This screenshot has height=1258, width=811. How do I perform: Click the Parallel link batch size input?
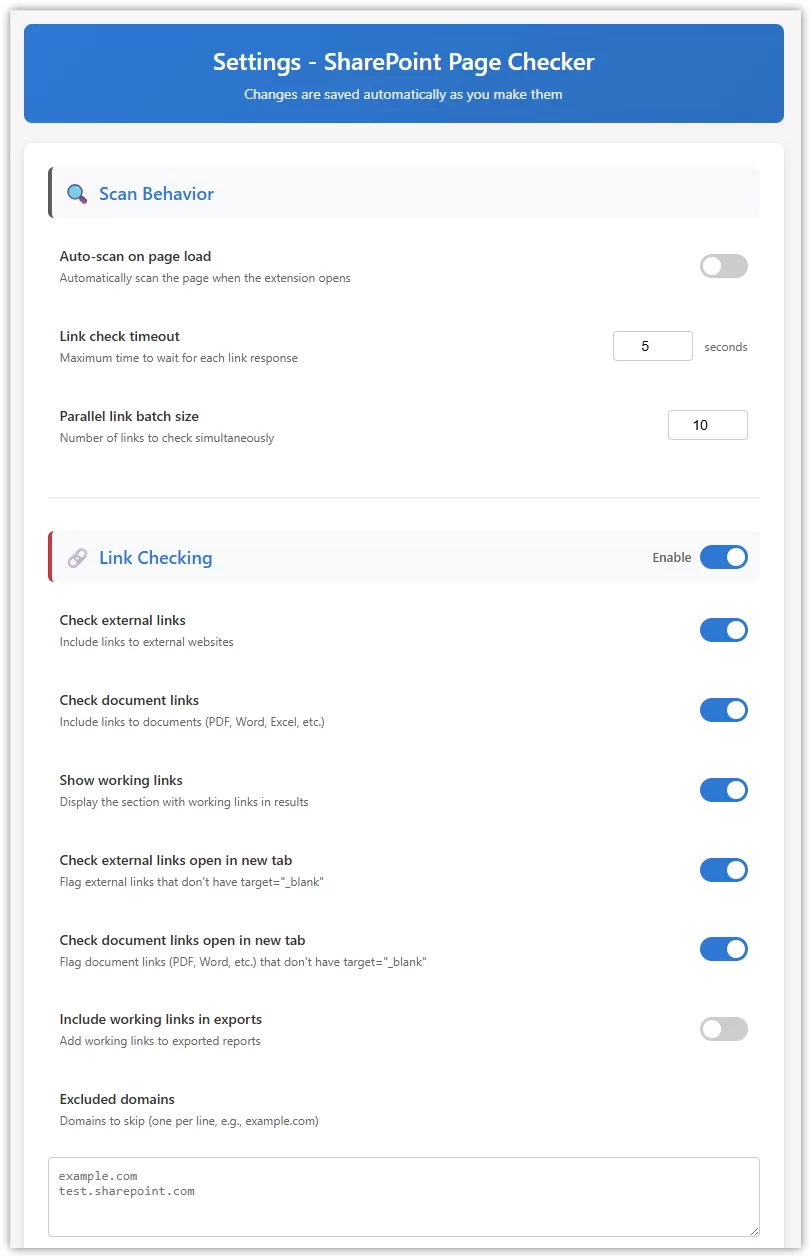click(707, 424)
